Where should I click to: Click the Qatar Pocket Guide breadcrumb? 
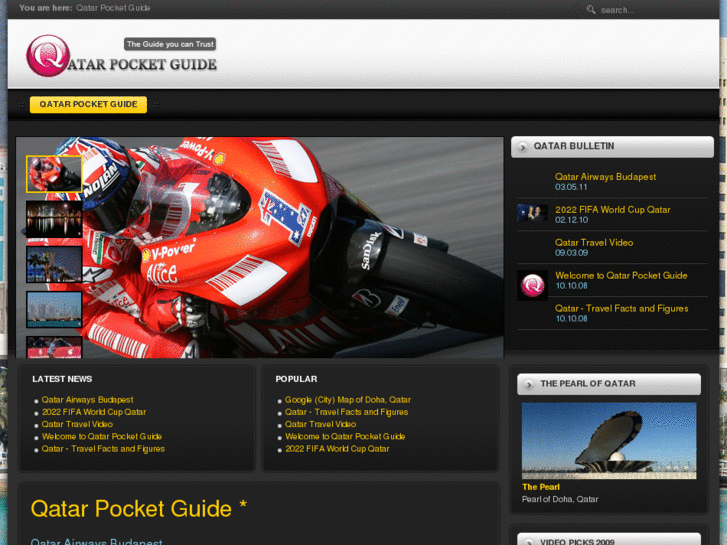pos(113,8)
